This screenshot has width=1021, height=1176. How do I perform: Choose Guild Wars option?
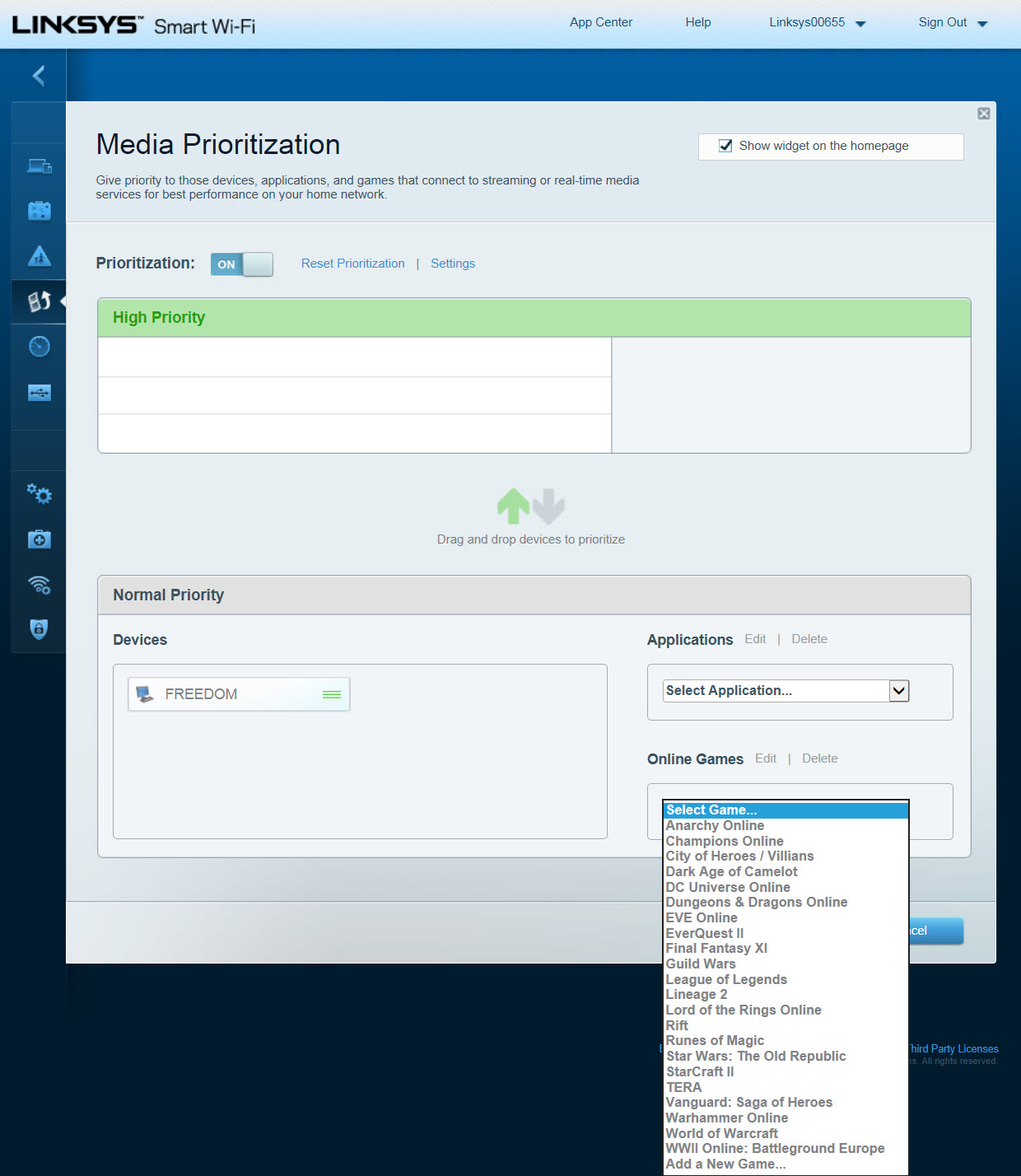pos(786,964)
